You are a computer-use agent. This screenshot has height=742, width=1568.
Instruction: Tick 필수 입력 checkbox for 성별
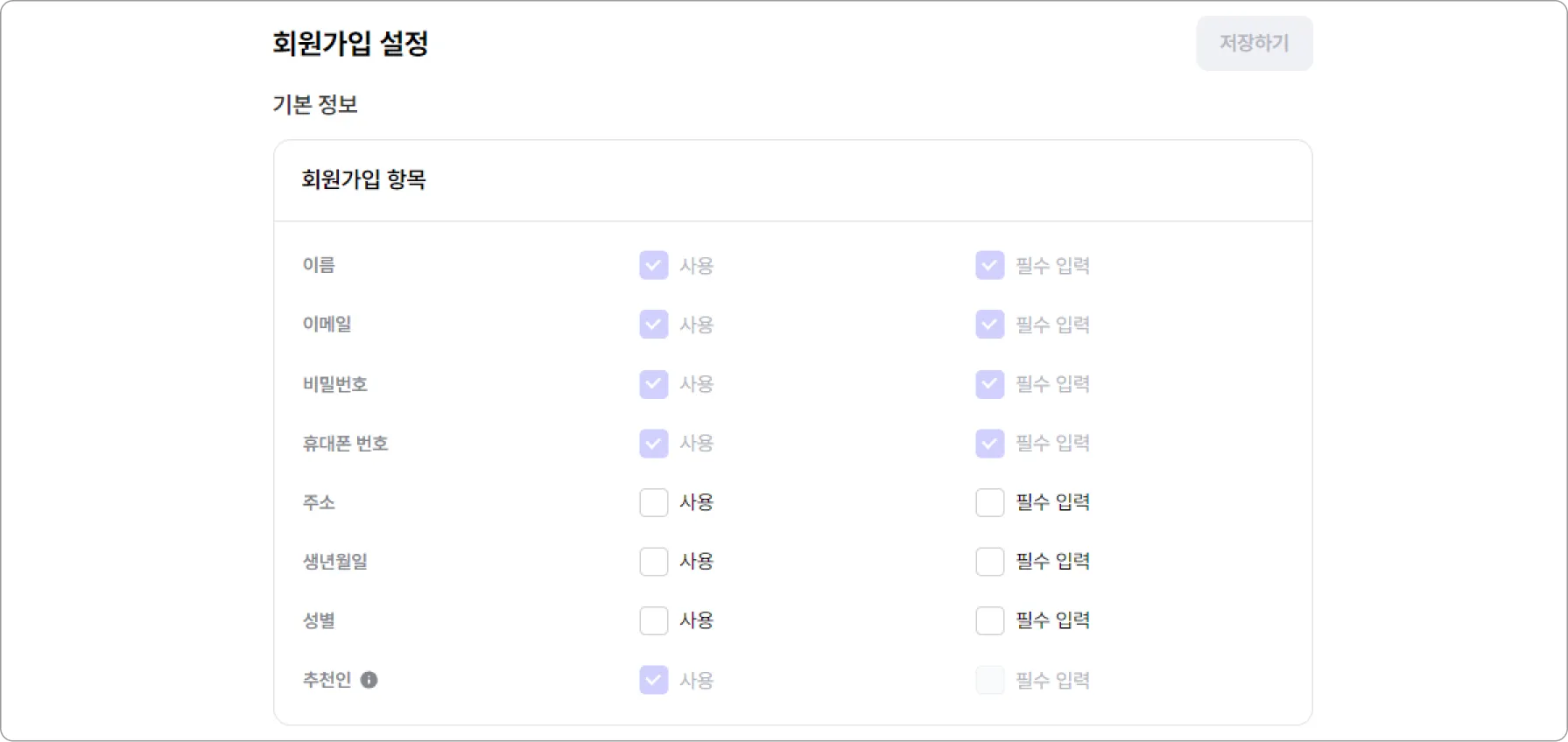point(990,620)
